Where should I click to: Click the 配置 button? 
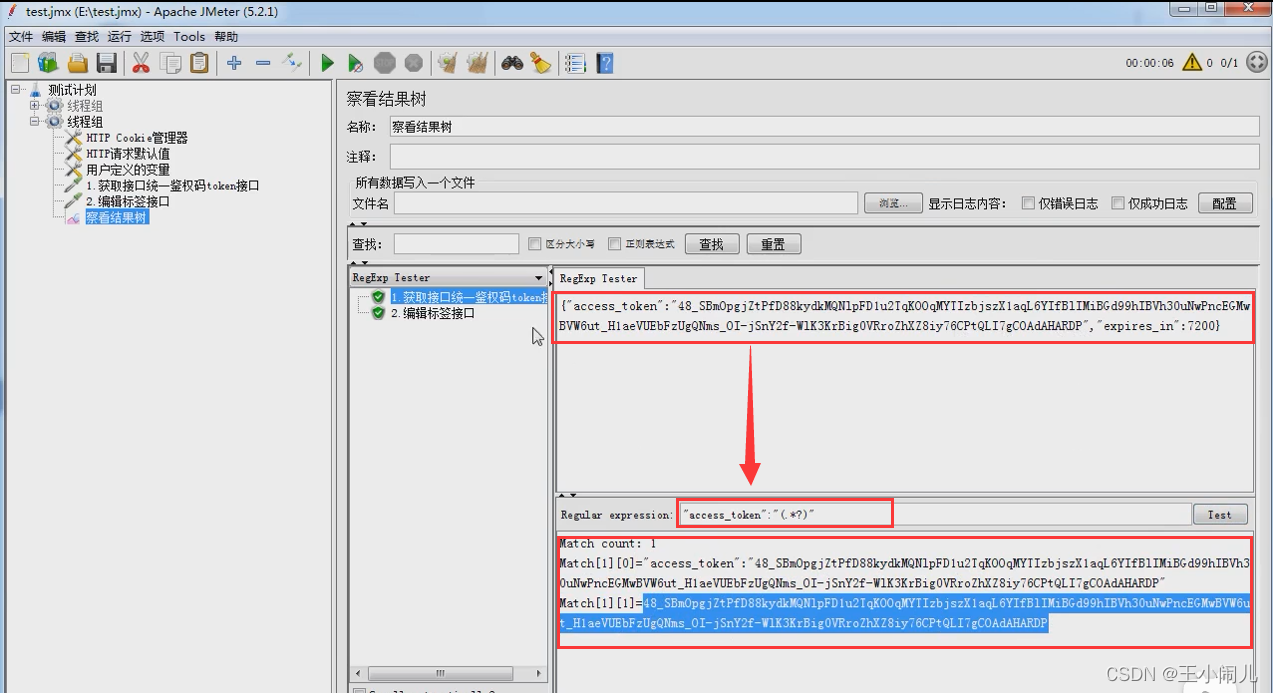pyautogui.click(x=1225, y=203)
